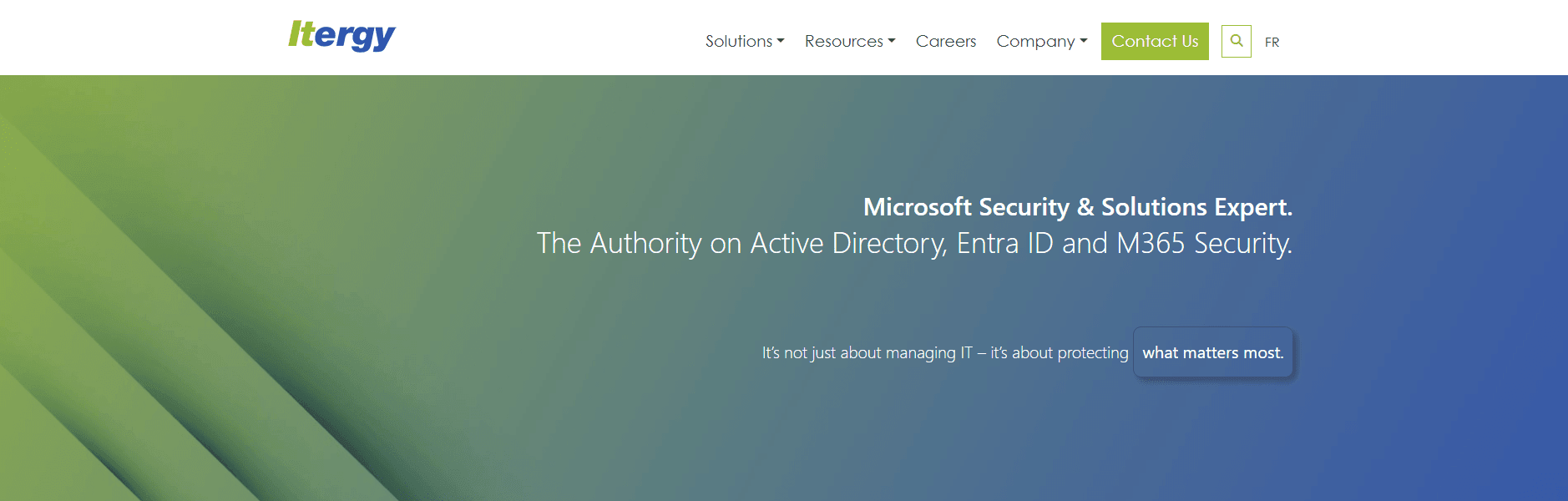Click the 'It's not just about managing IT' text

coord(945,352)
